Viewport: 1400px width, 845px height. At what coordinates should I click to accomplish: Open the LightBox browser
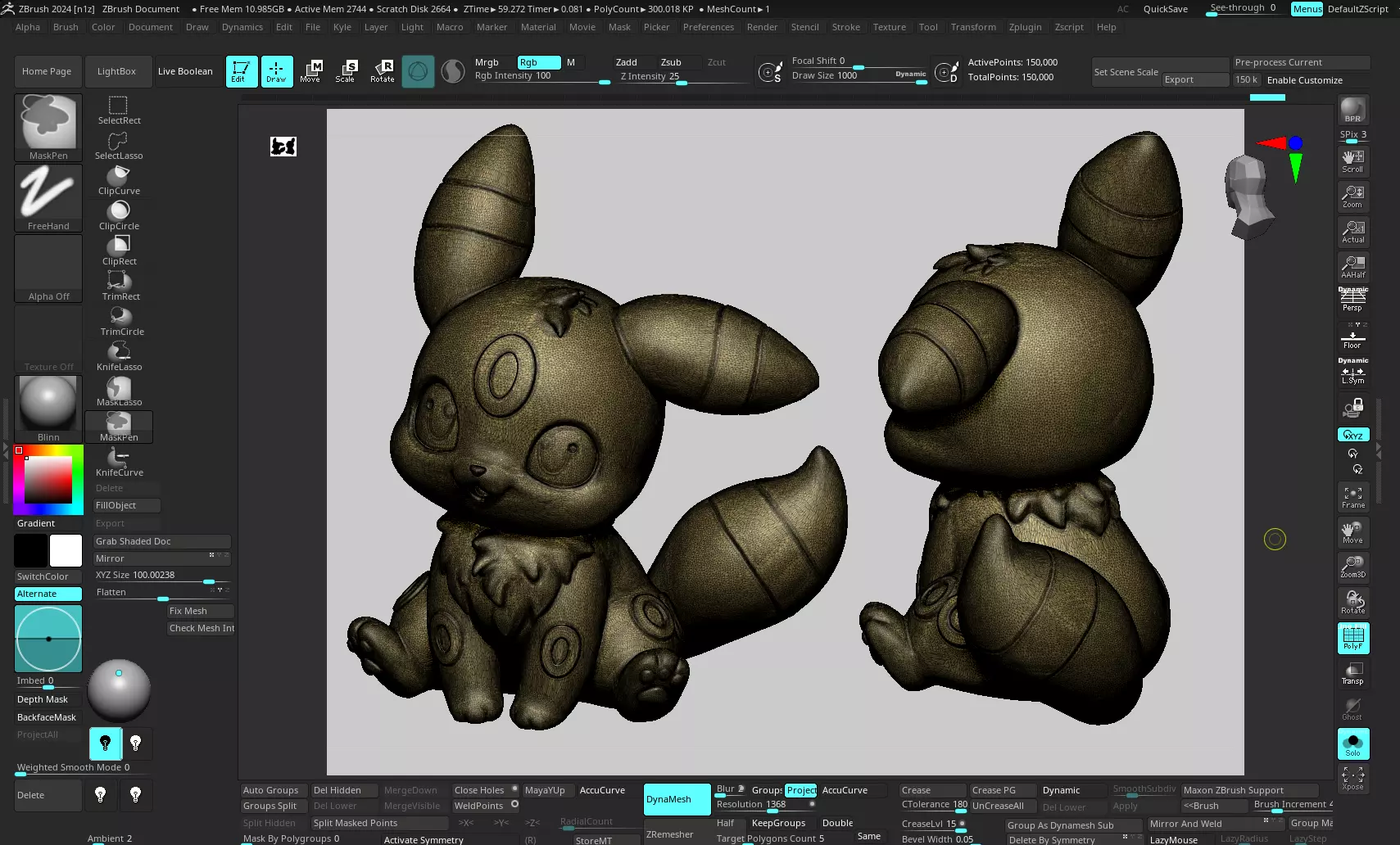click(116, 71)
